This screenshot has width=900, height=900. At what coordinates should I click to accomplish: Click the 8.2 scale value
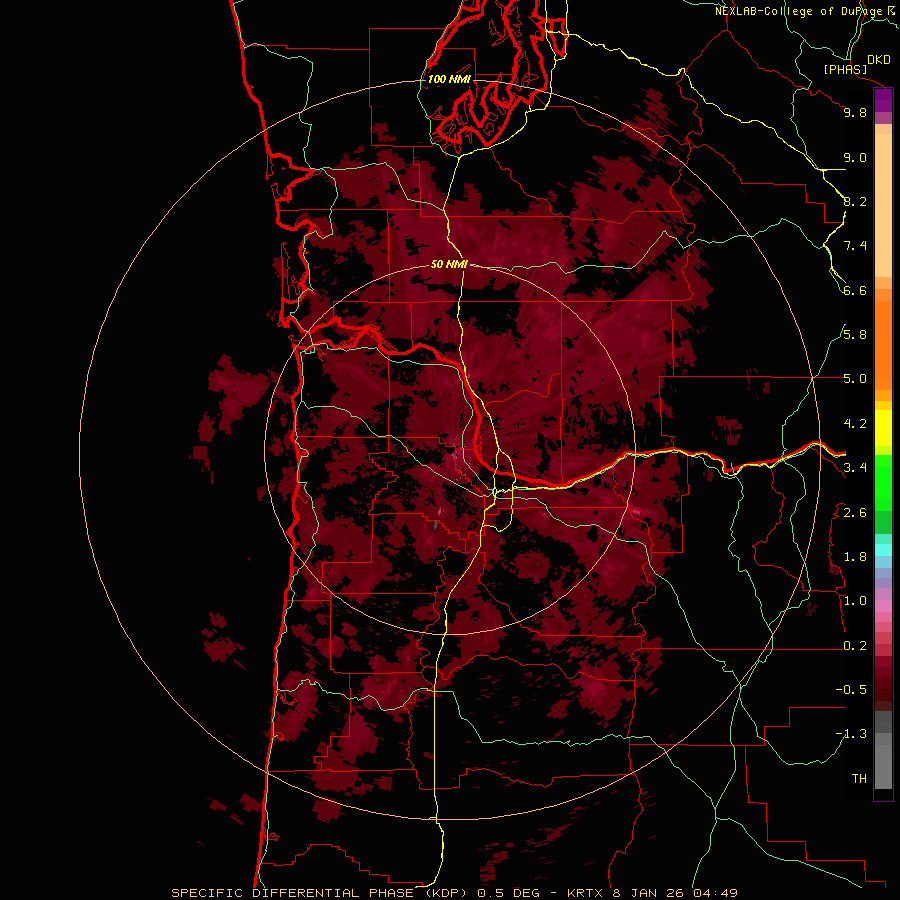point(855,201)
